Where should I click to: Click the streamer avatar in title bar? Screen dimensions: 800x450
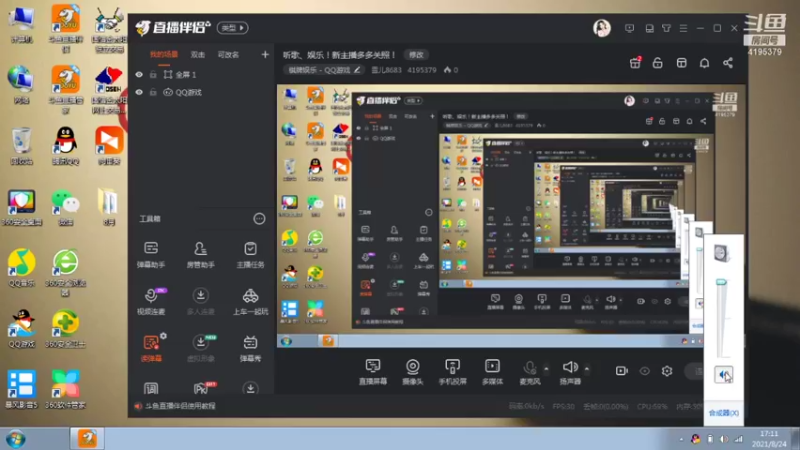pos(602,28)
